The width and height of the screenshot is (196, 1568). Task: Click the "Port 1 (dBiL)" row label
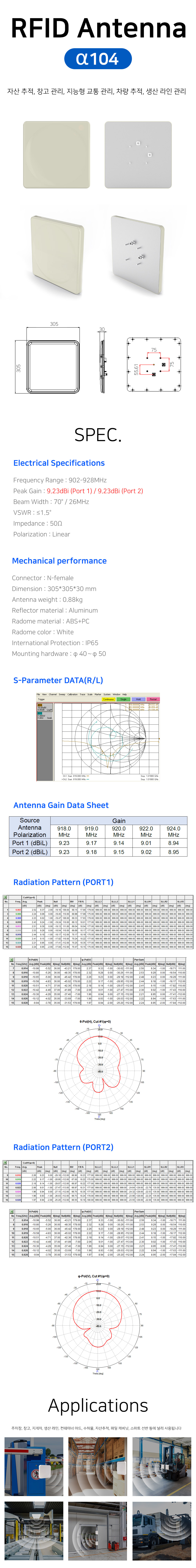pyautogui.click(x=30, y=843)
